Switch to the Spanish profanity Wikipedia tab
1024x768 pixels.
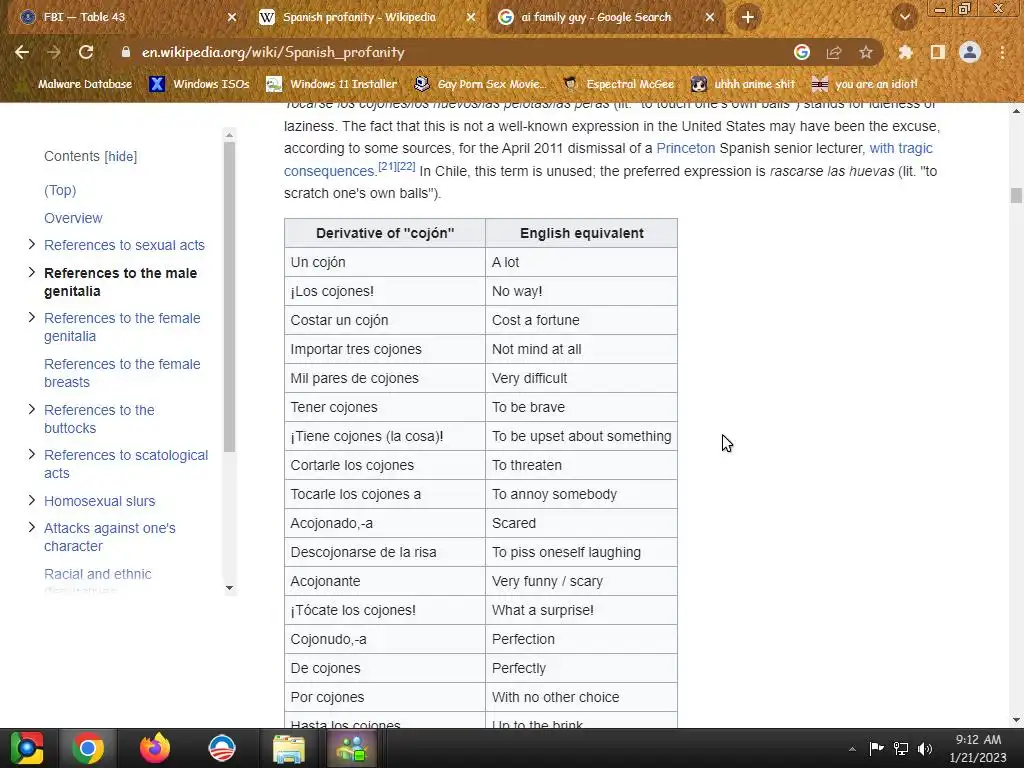click(366, 18)
